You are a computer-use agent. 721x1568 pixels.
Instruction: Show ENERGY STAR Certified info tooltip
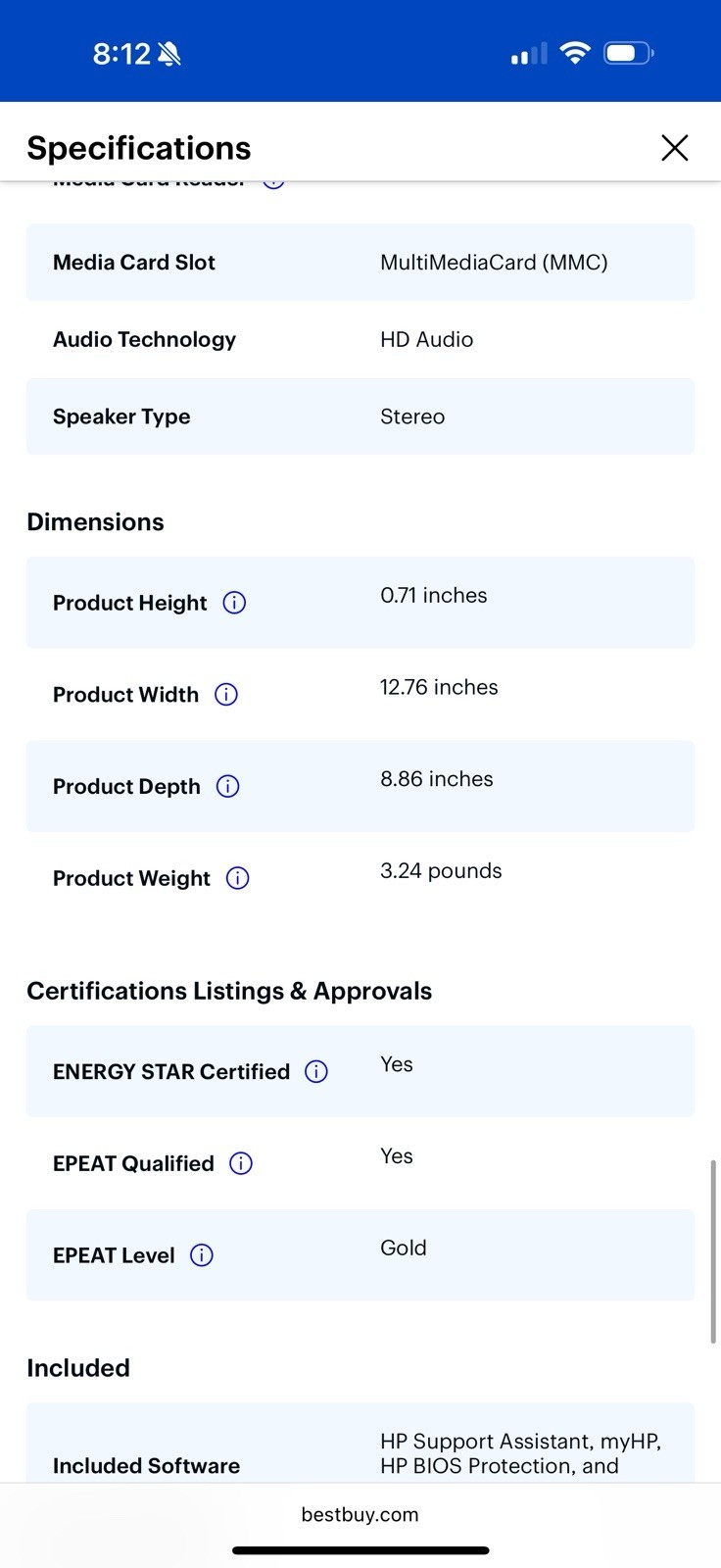[x=316, y=1071]
